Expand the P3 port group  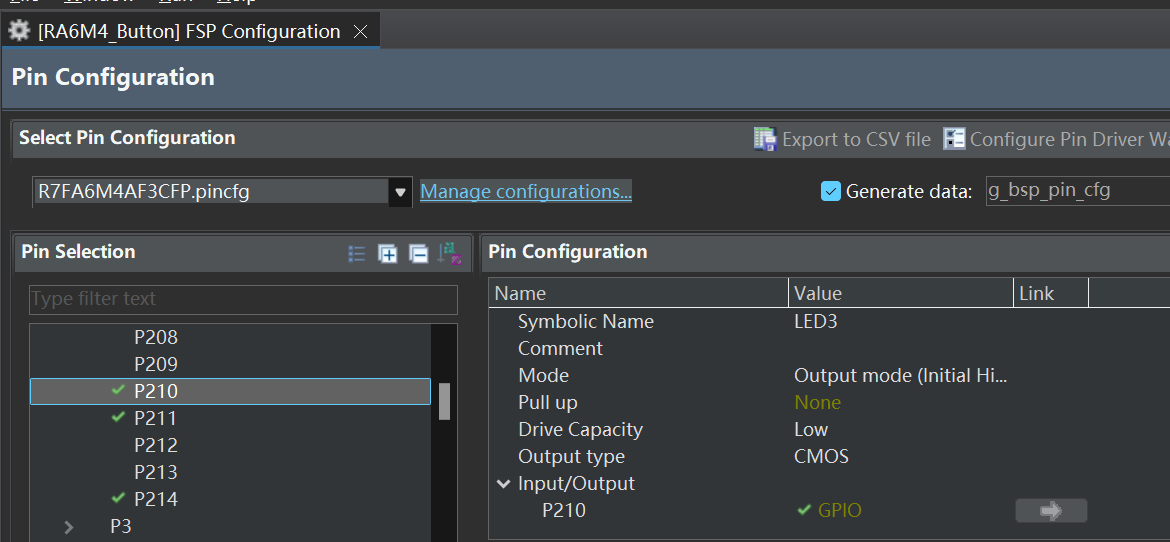[69, 527]
